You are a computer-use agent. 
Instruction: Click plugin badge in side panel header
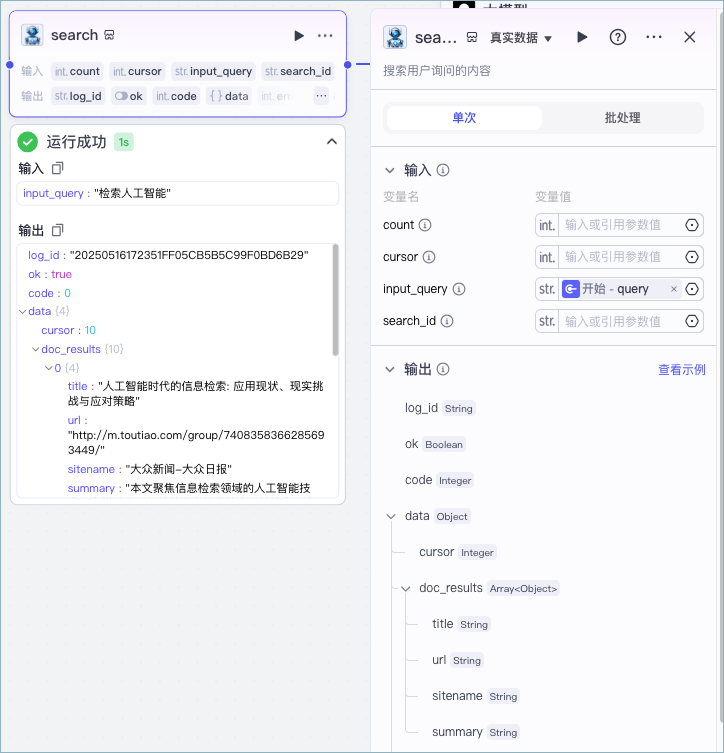pyautogui.click(x=472, y=37)
